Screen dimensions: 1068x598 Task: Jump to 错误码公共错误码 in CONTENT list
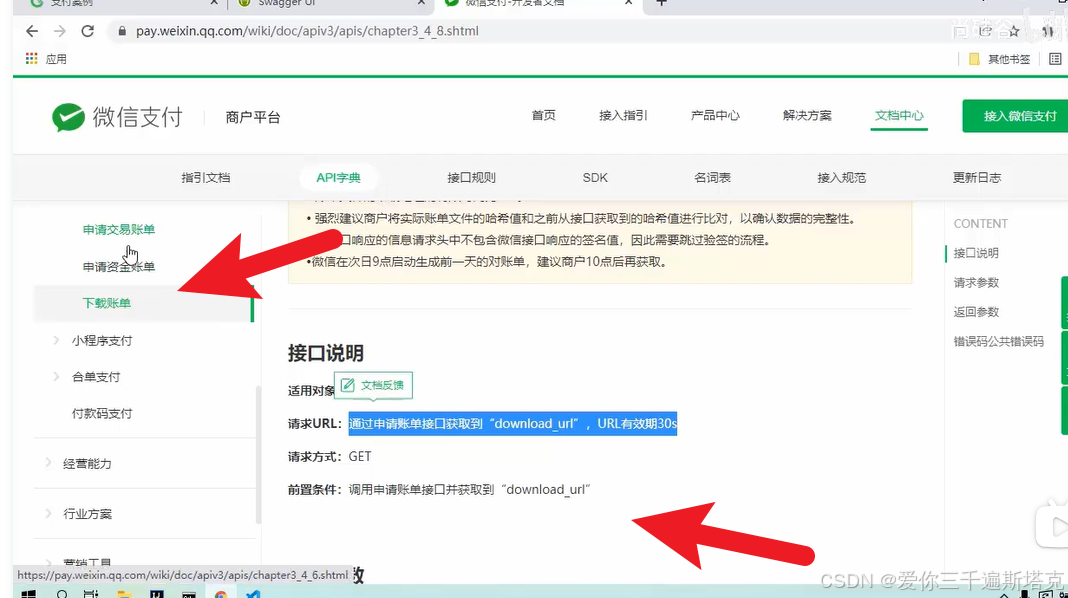click(999, 341)
